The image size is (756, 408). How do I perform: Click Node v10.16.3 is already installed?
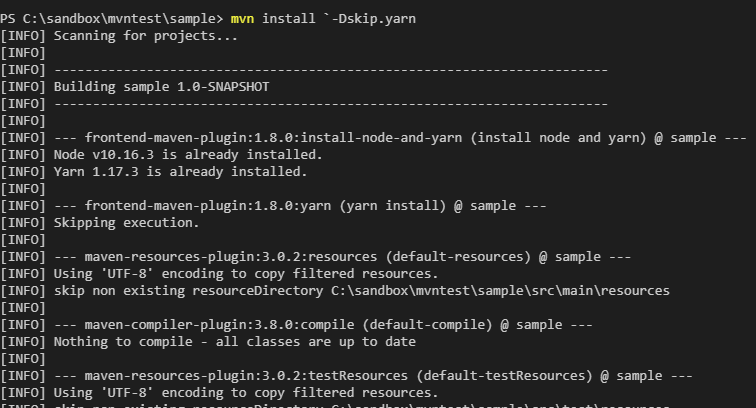coord(188,155)
